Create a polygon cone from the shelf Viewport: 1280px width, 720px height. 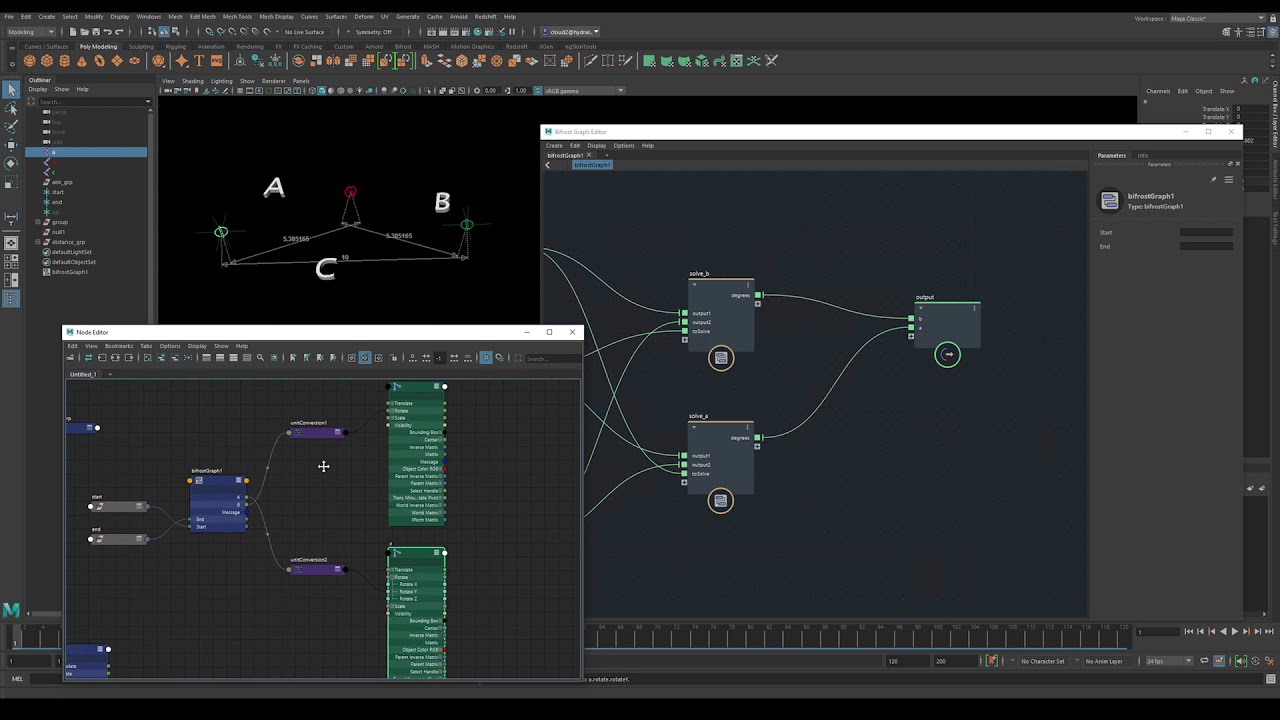point(81,61)
